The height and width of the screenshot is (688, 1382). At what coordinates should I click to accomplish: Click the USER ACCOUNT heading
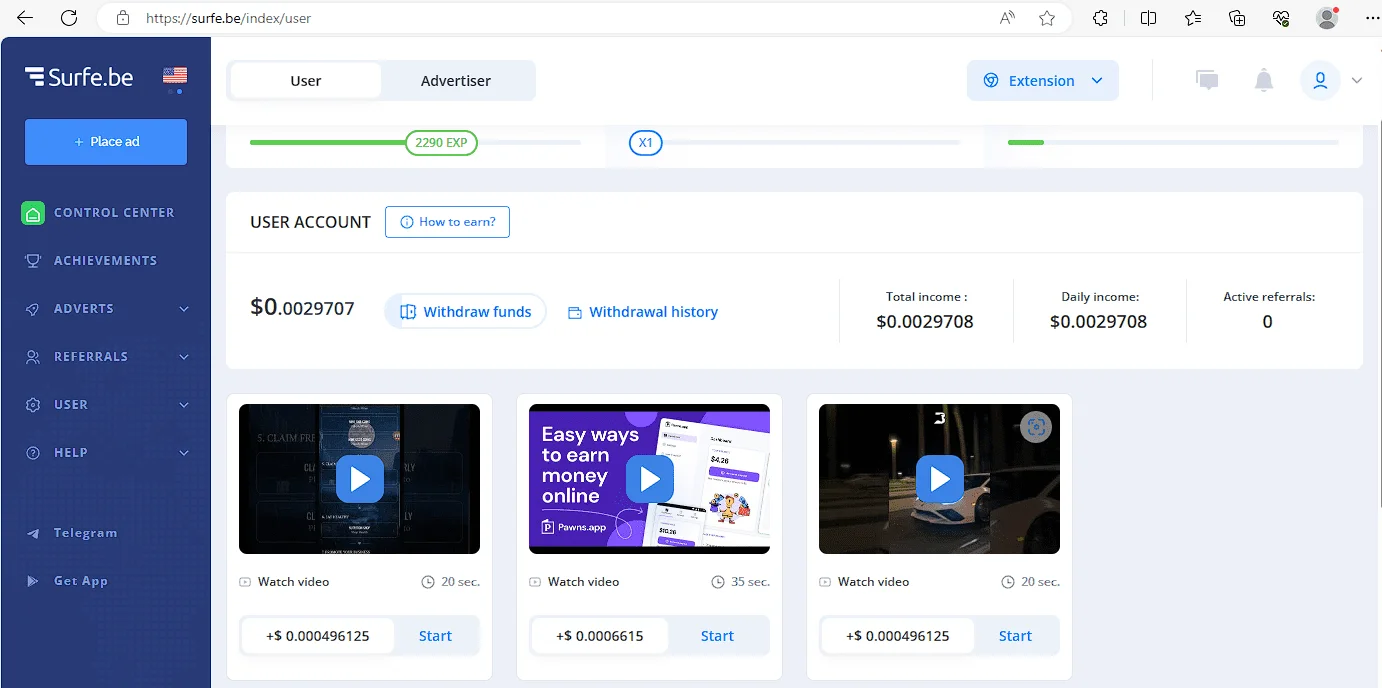(x=310, y=222)
